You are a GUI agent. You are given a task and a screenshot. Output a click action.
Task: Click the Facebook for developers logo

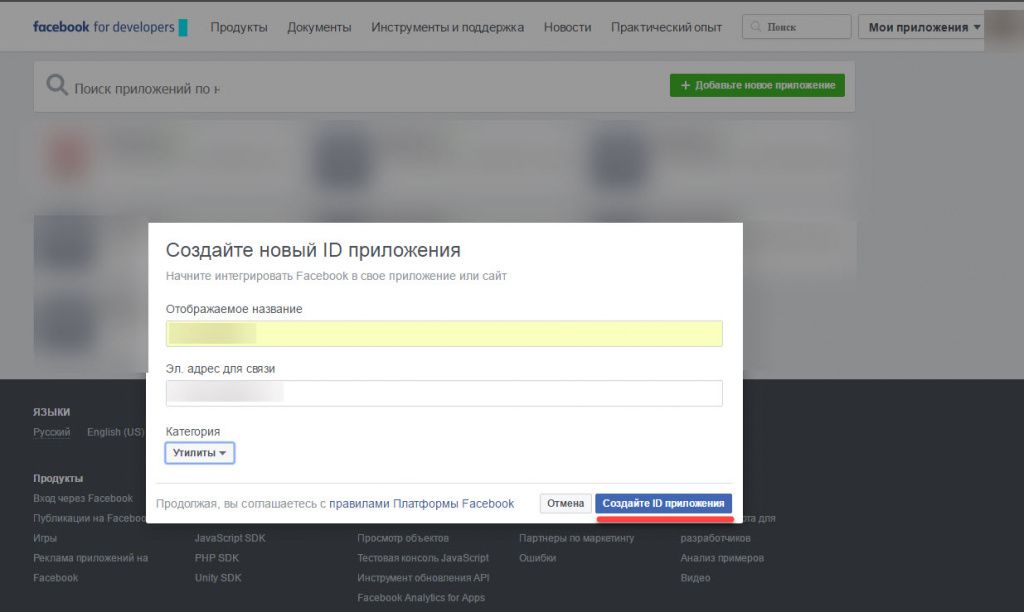(110, 27)
